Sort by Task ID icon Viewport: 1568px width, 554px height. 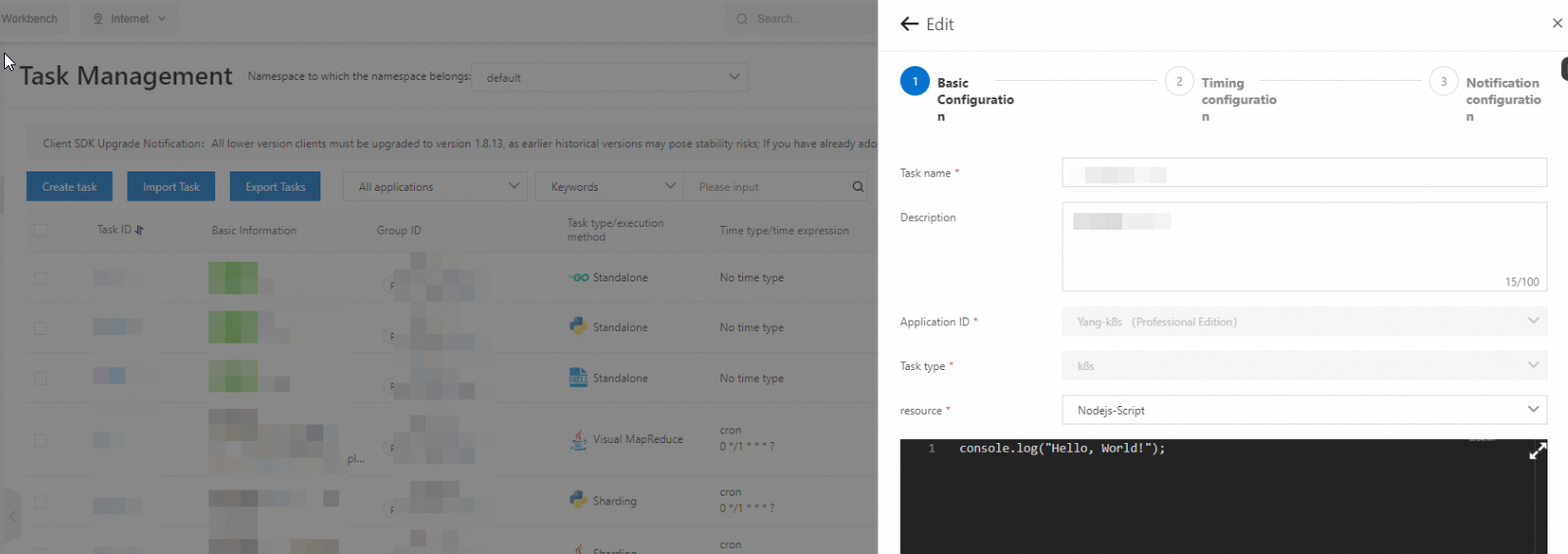click(x=139, y=230)
